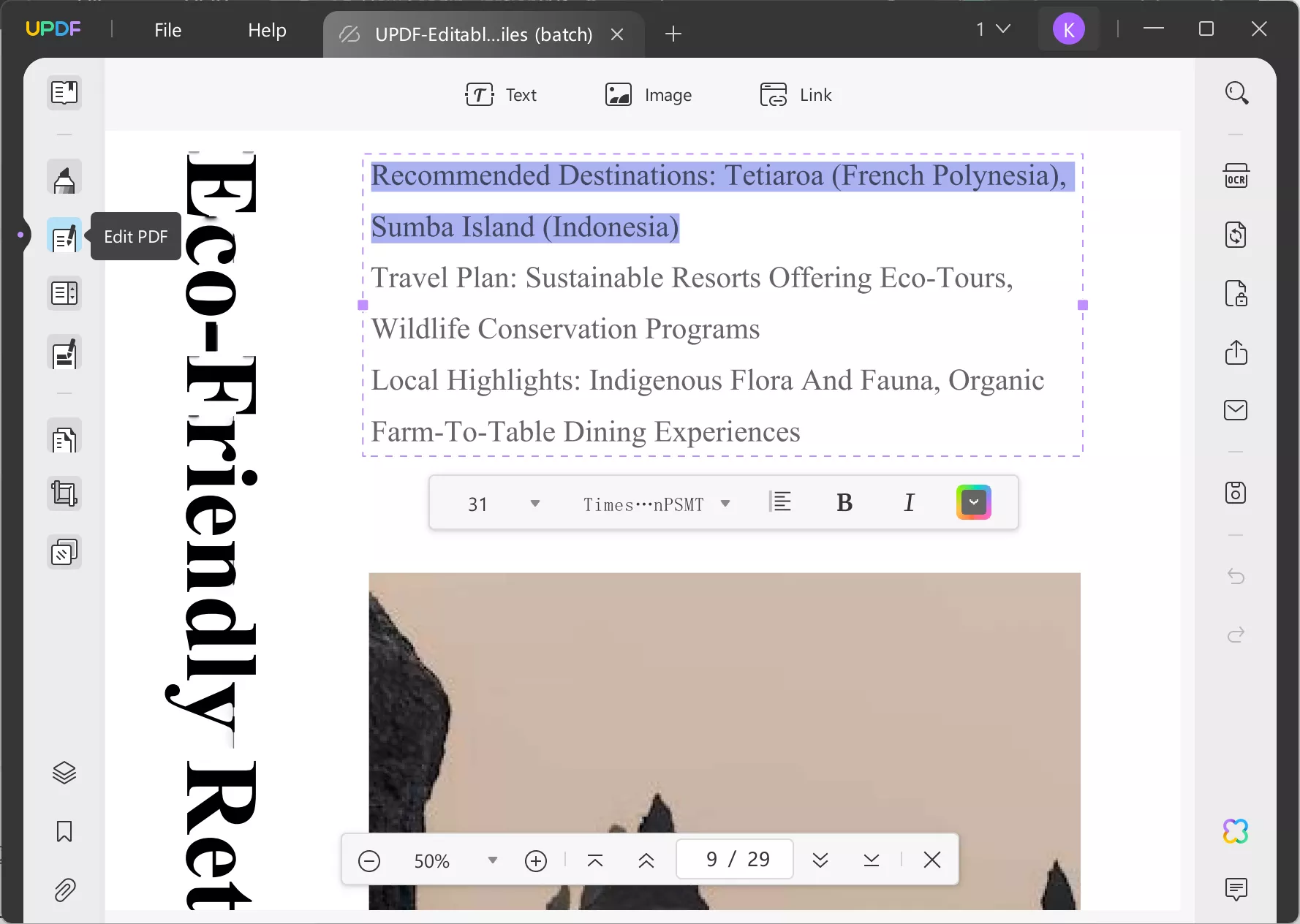The height and width of the screenshot is (924, 1300).
Task: Click the Save as other icon
Action: (x=1236, y=493)
